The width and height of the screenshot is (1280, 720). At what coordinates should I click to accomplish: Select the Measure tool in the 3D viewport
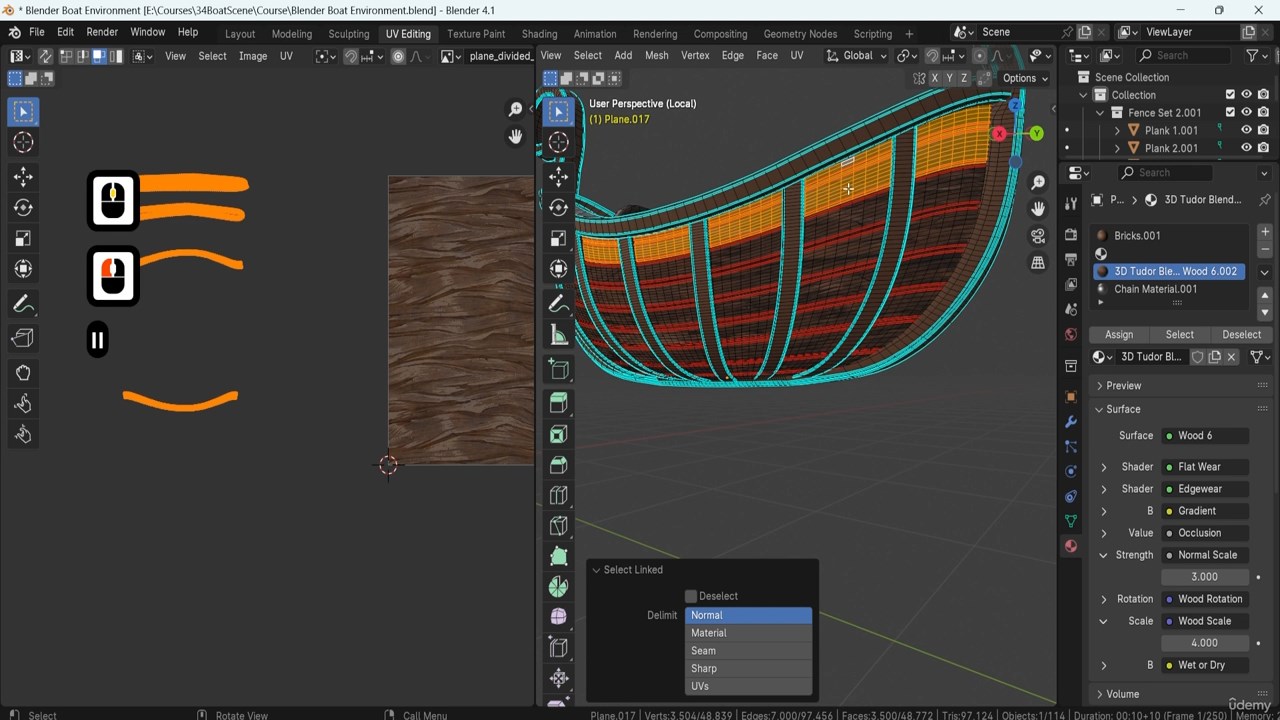pyautogui.click(x=559, y=335)
